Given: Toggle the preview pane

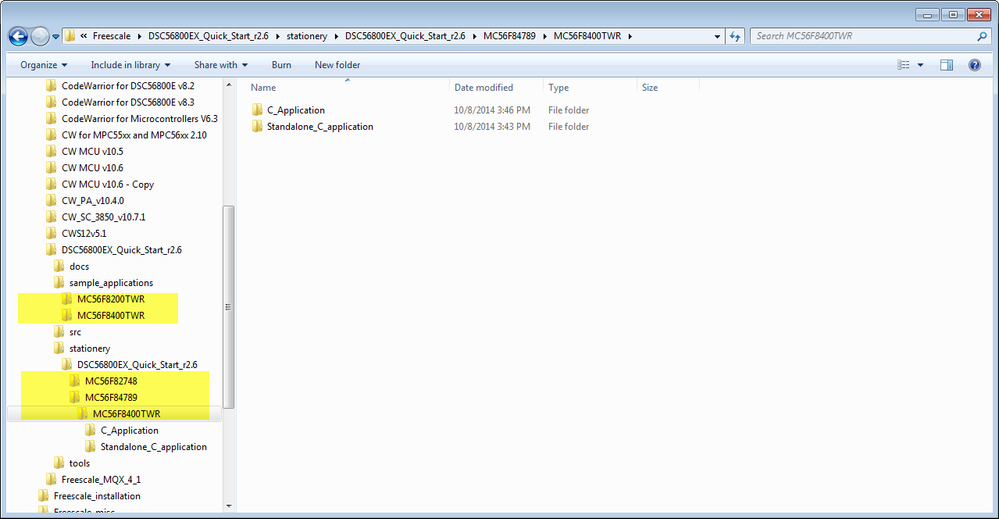Looking at the screenshot, I should click(x=947, y=65).
